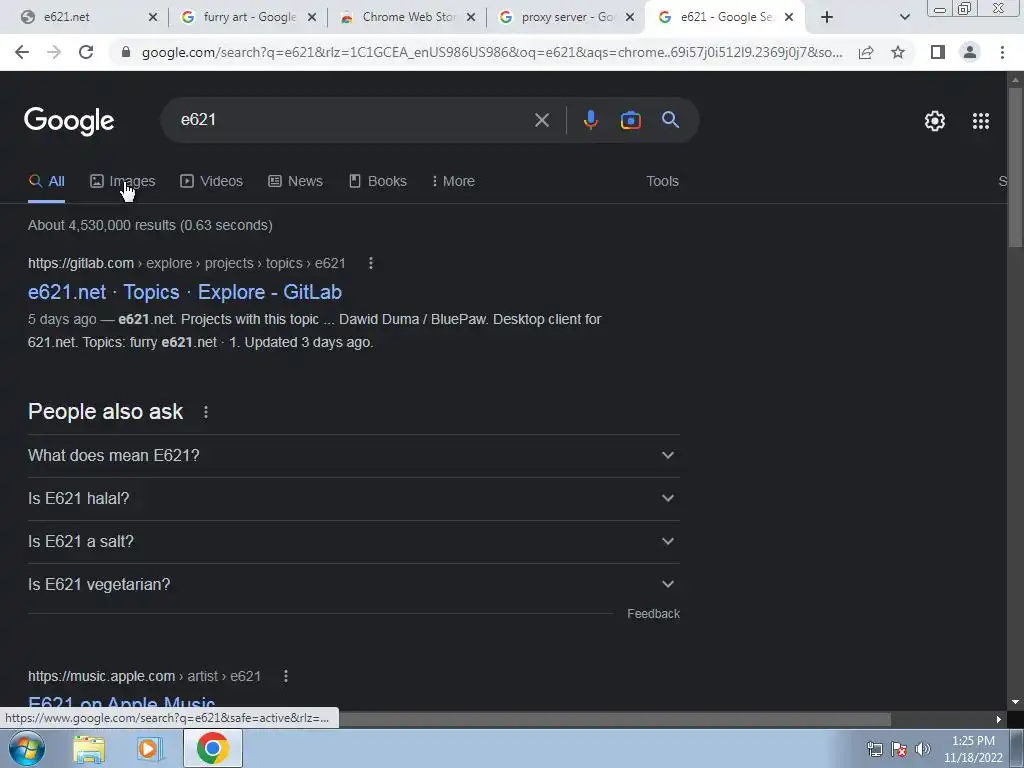Close the proxy server tab
1024x768 pixels.
point(630,18)
